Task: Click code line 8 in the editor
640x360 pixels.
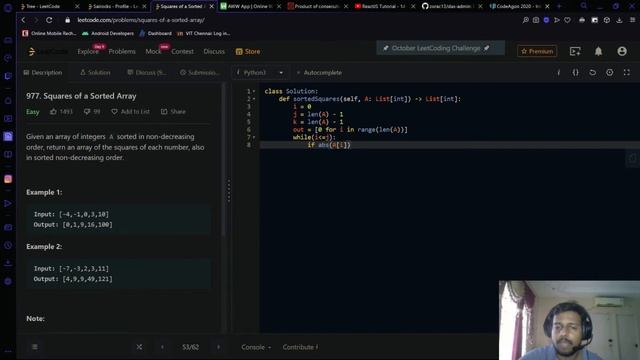Action: [x=449, y=145]
